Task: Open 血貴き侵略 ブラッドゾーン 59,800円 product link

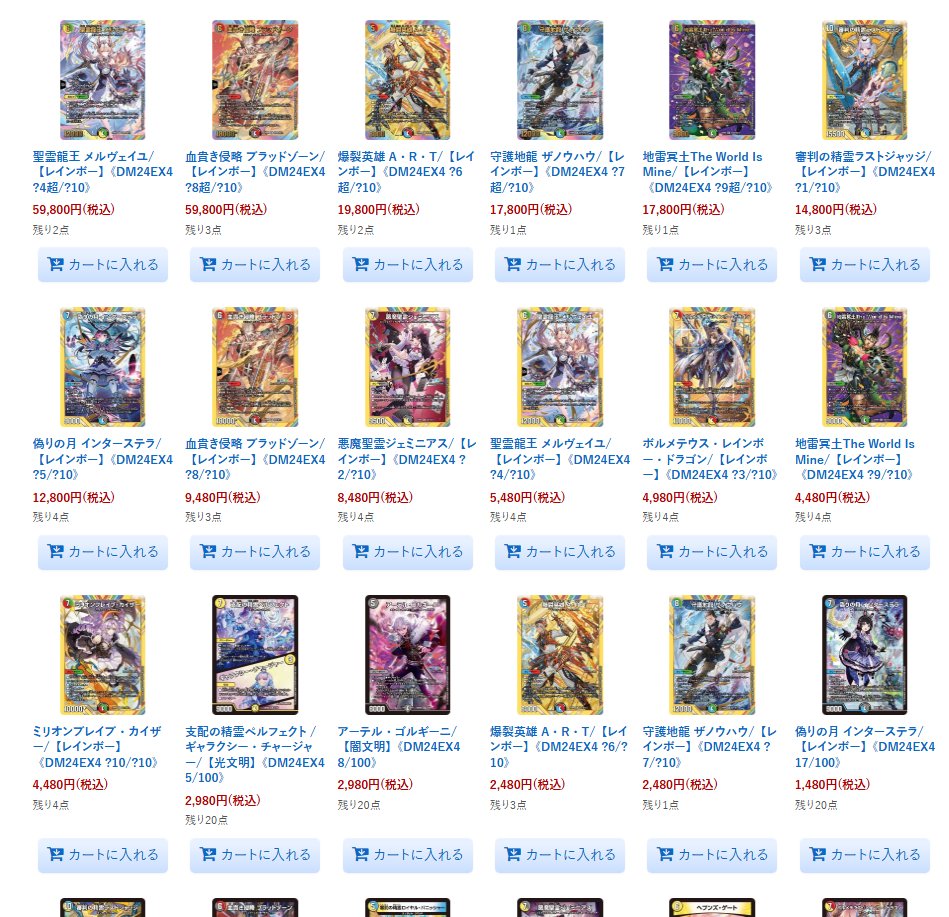Action: coord(255,172)
